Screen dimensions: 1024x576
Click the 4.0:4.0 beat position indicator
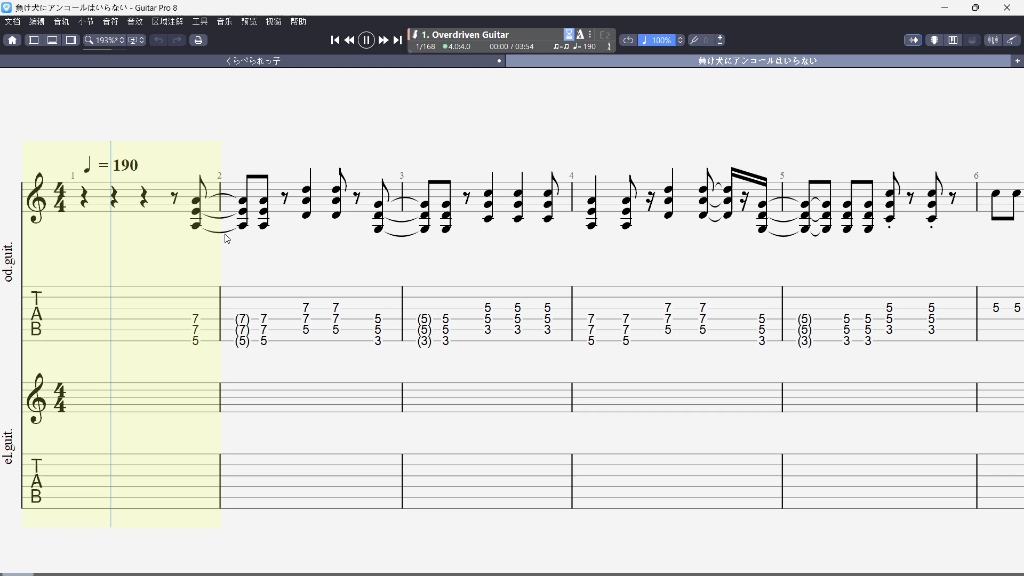pos(456,47)
